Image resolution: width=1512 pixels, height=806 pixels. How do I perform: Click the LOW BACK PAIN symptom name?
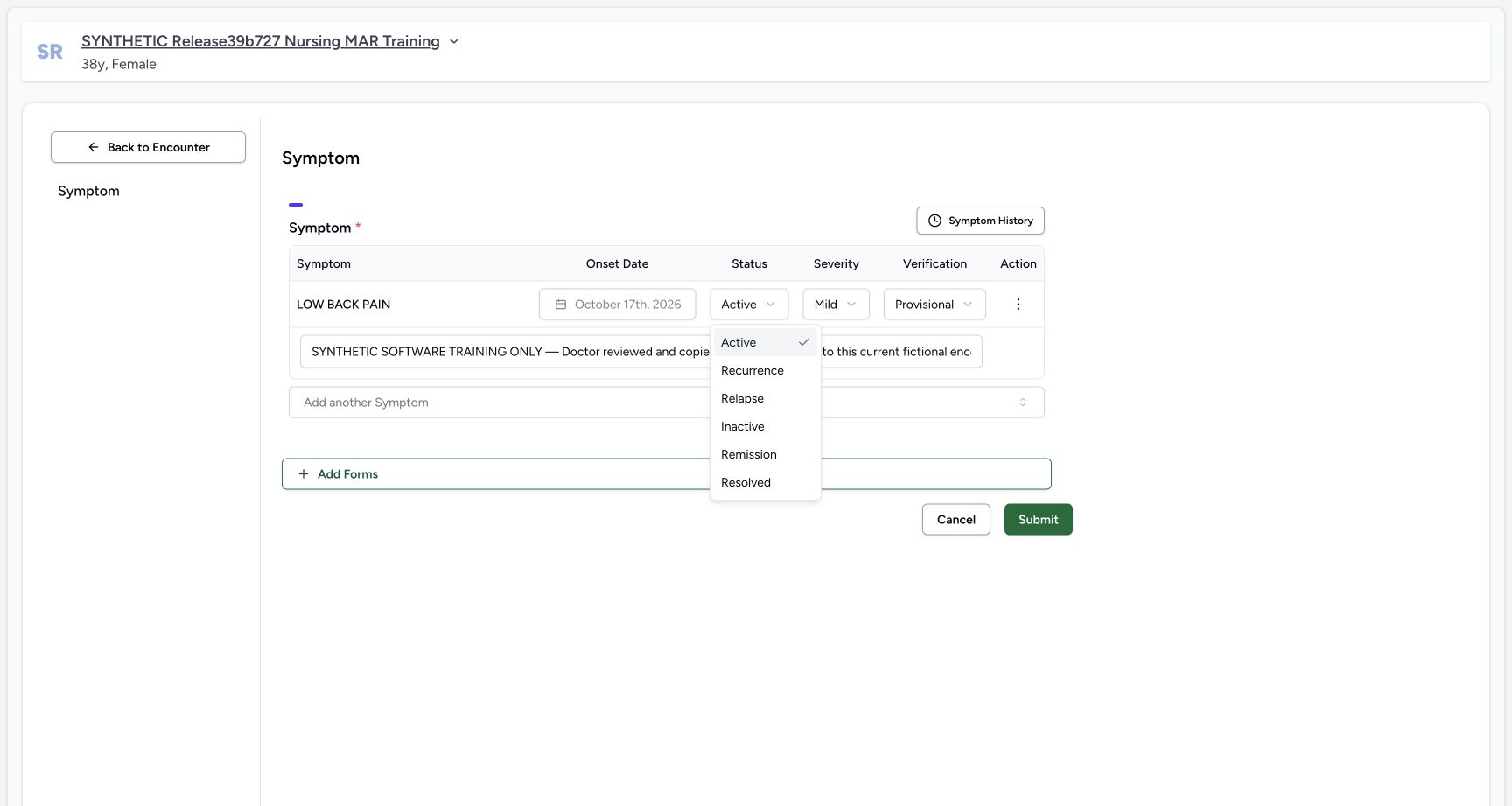pyautogui.click(x=343, y=305)
